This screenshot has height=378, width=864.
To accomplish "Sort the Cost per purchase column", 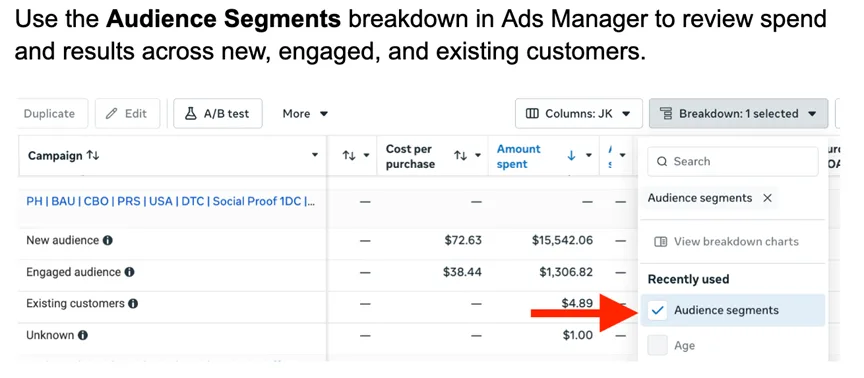I will click(x=460, y=156).
